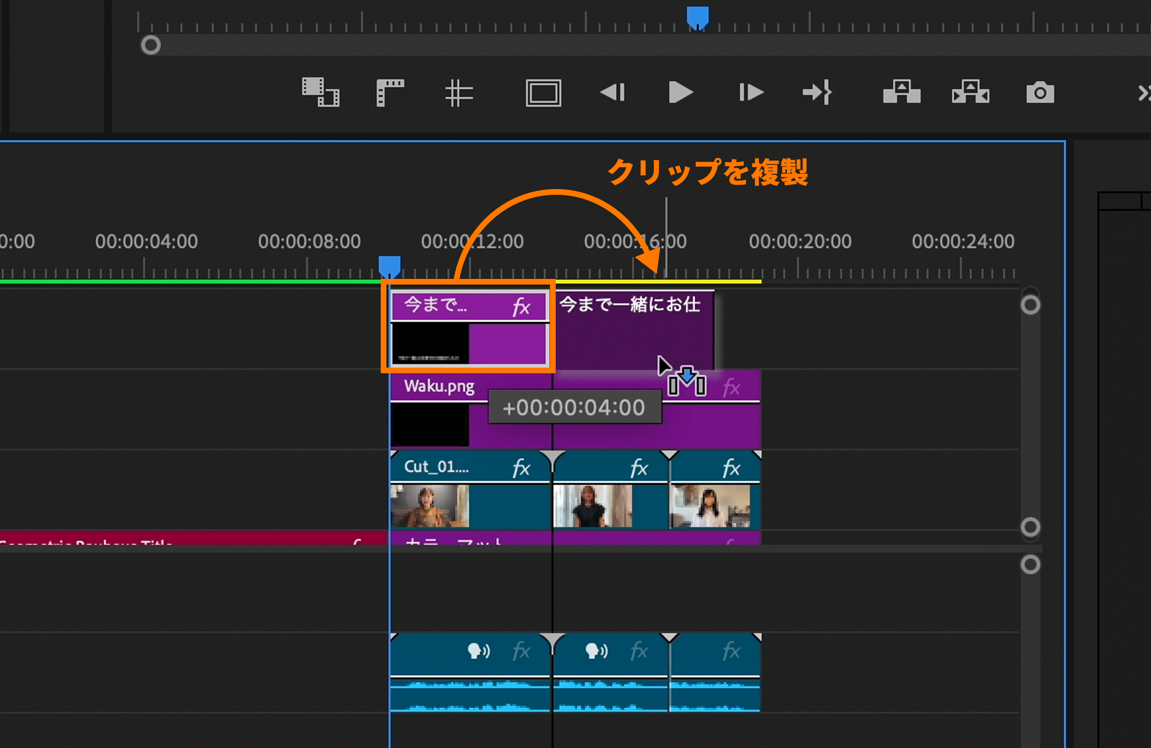Click the bottom handle of video tracks scrollbar
Screen dimensions: 1151x748
click(x=1030, y=526)
